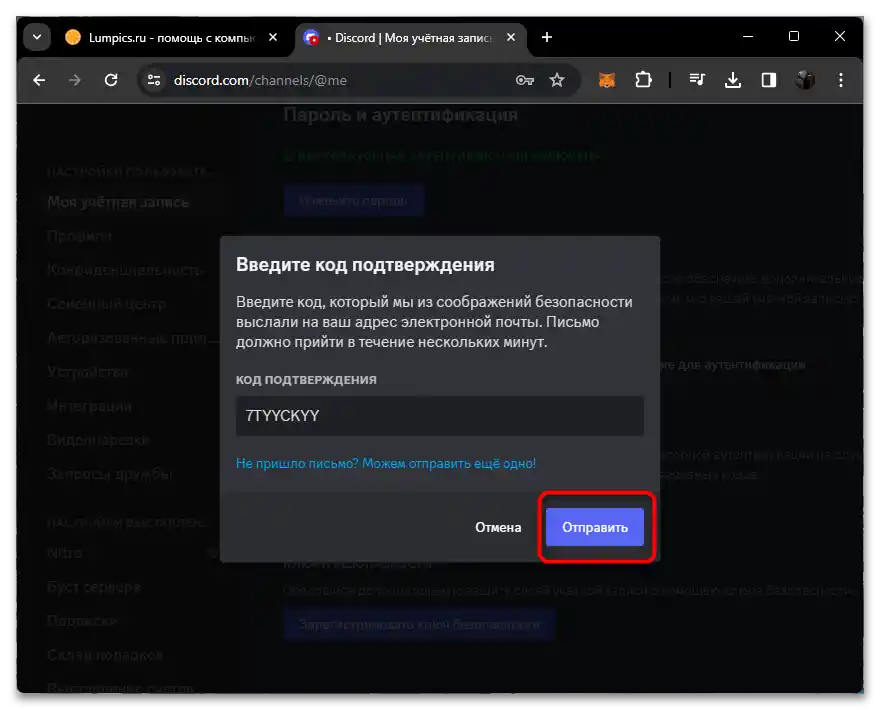880x710 pixels.
Task: Click Отмена to cancel the verification
Action: [498, 527]
